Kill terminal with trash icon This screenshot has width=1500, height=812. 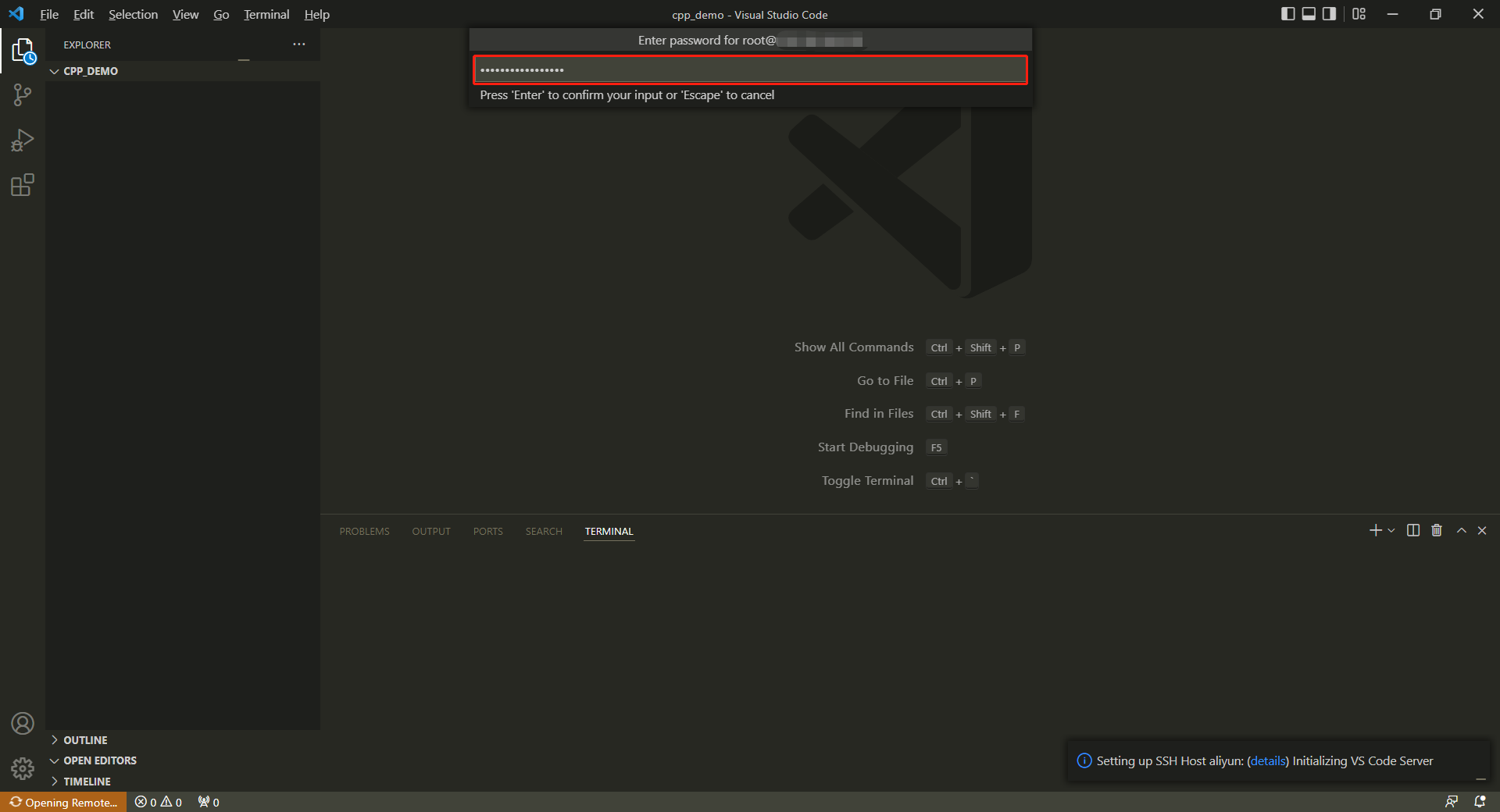[1436, 531]
